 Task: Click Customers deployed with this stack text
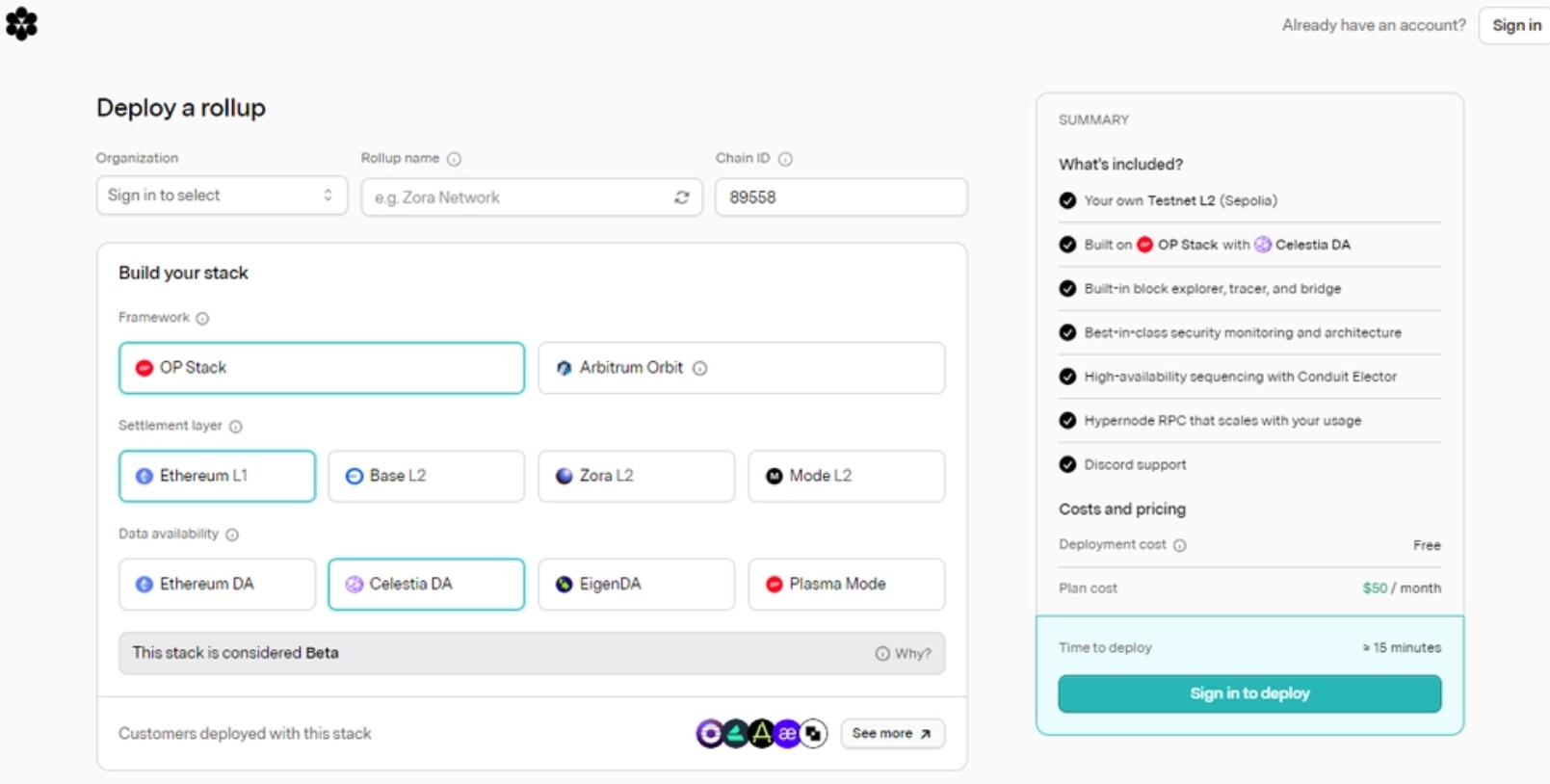245,734
